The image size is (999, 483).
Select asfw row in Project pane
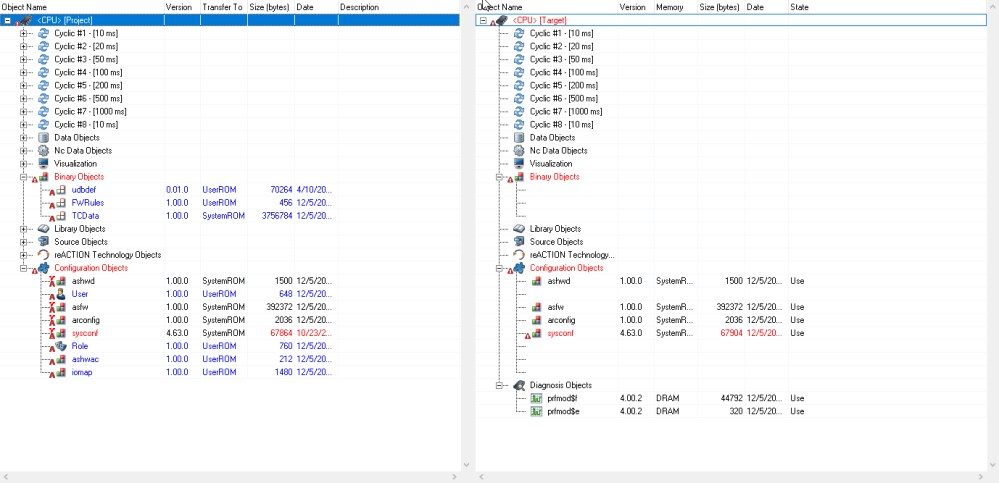coord(230,307)
